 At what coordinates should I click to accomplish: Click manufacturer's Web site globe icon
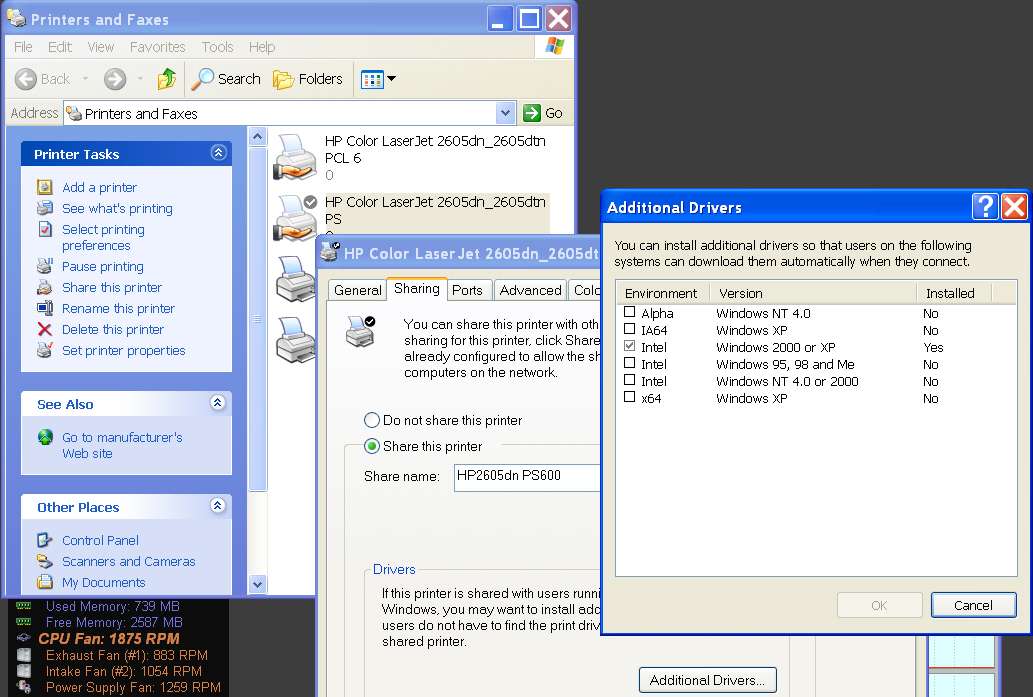click(x=45, y=437)
